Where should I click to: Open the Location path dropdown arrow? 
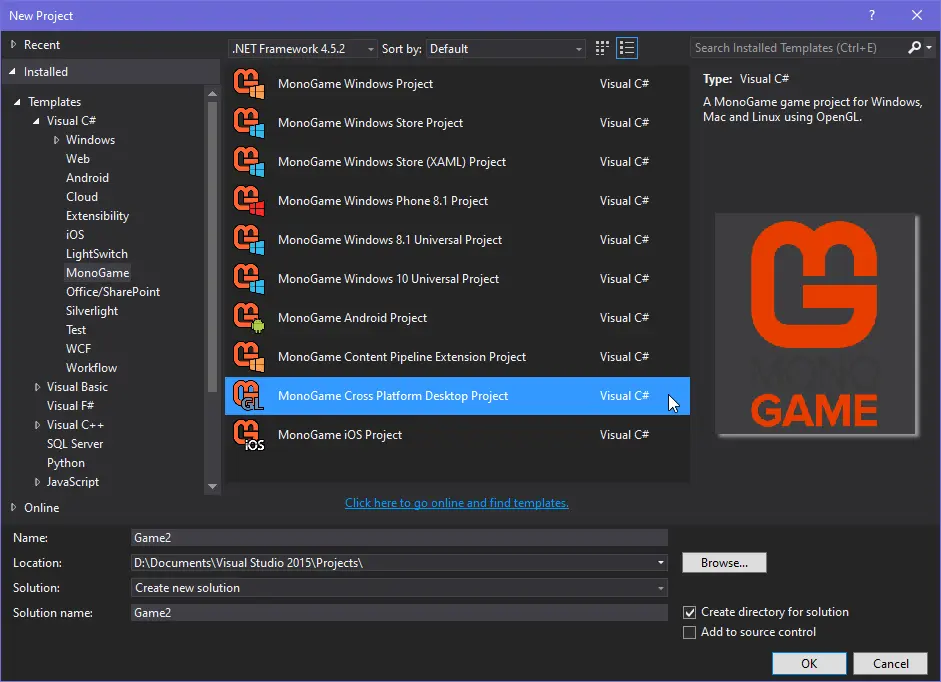(x=660, y=563)
